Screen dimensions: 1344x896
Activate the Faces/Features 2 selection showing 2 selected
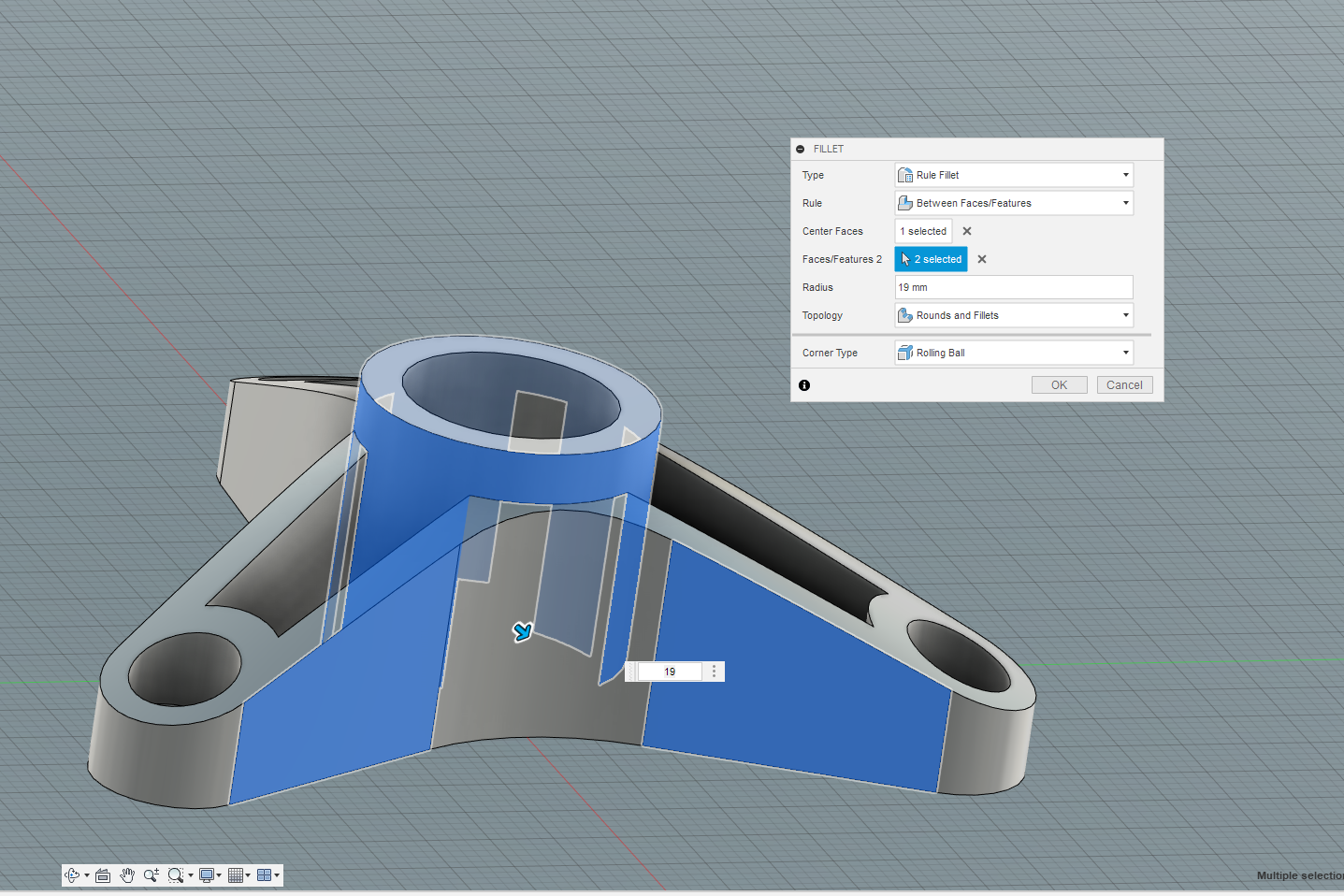coord(931,259)
